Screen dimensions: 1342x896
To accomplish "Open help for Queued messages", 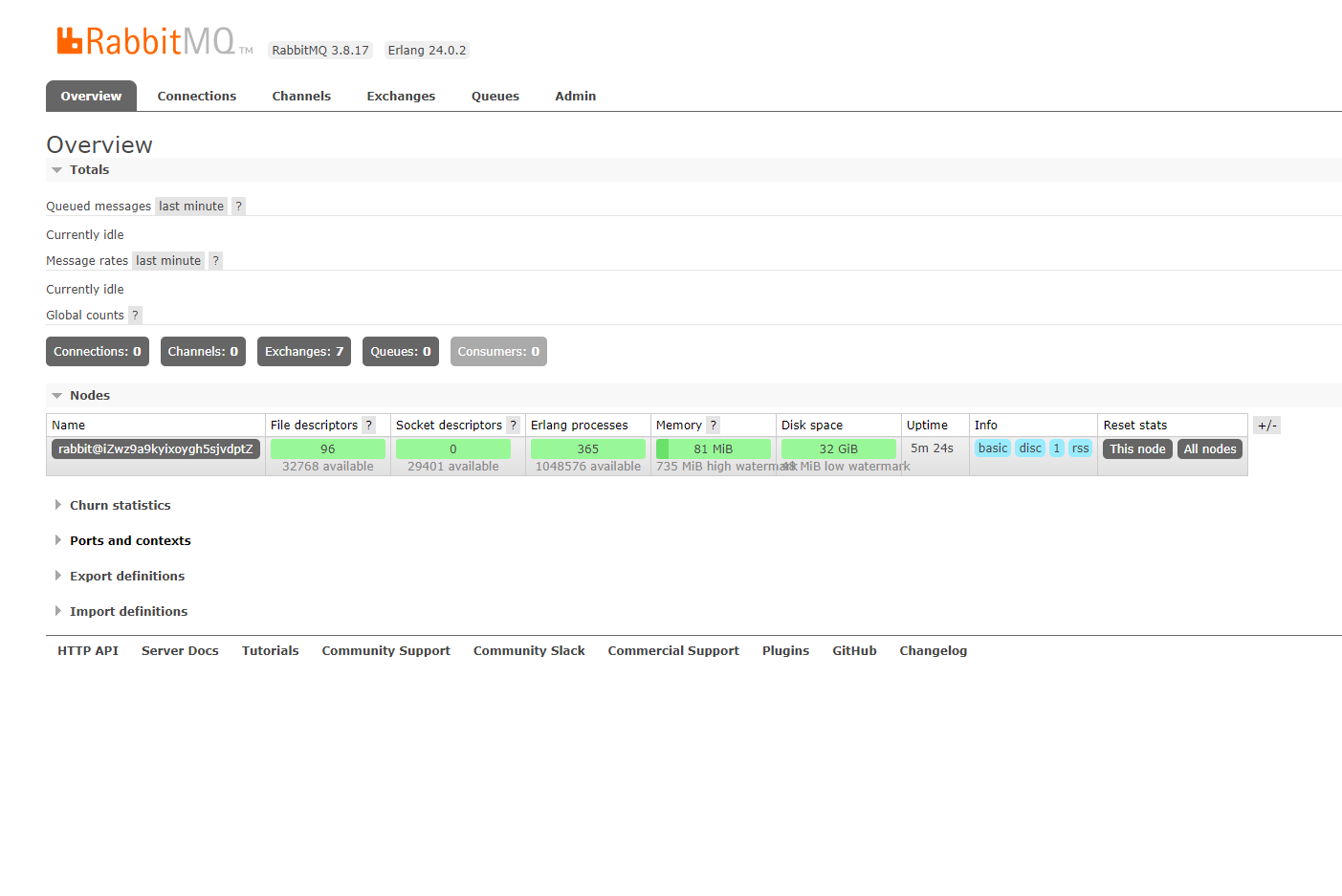I will pos(239,207).
